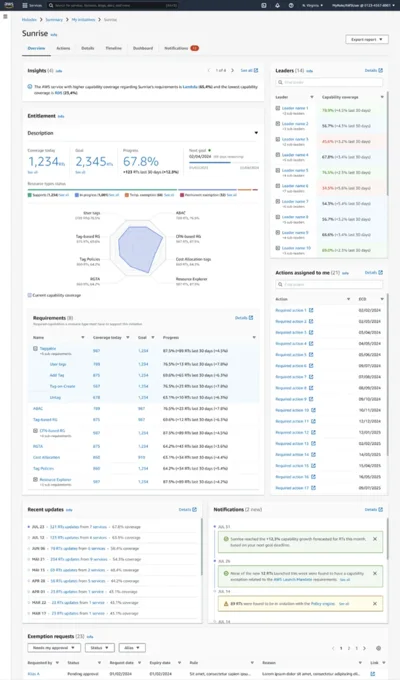Switch to the Timeline tab
Image resolution: width=400 pixels, height=680 pixels.
(114, 48)
